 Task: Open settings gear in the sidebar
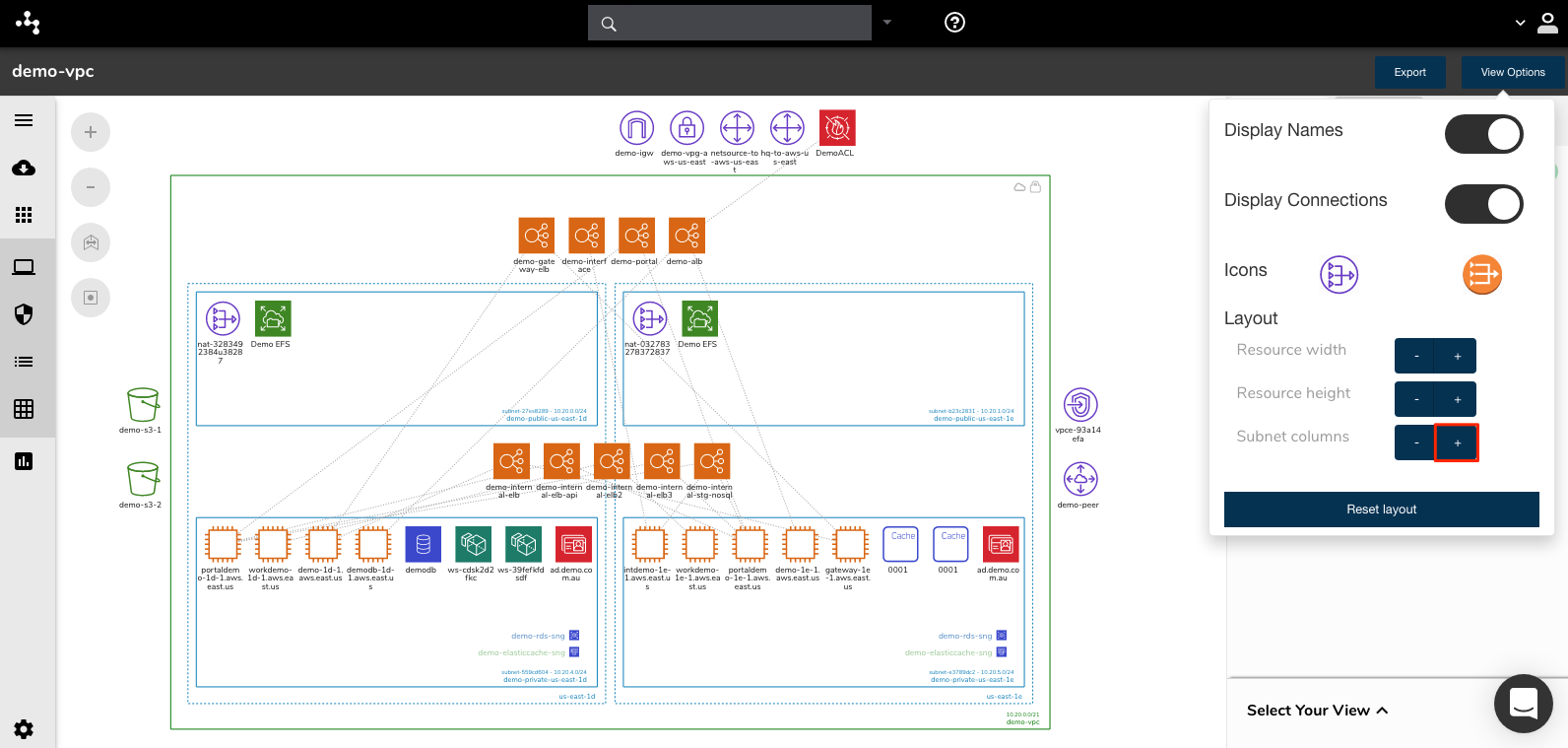(24, 729)
